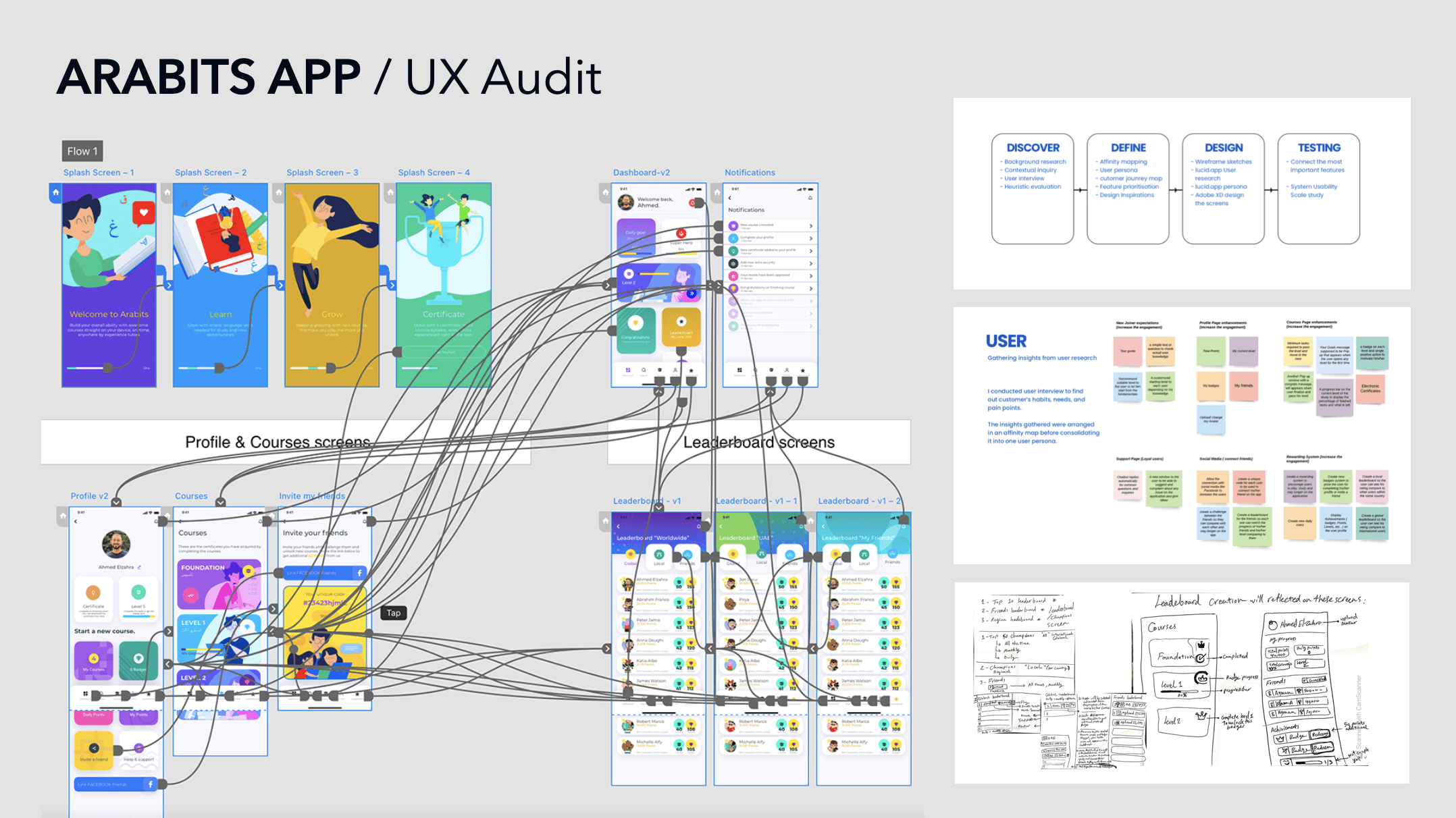Select Global tab in Leaderboard "UAE"
Image resolution: width=1456 pixels, height=818 pixels.
[x=733, y=557]
